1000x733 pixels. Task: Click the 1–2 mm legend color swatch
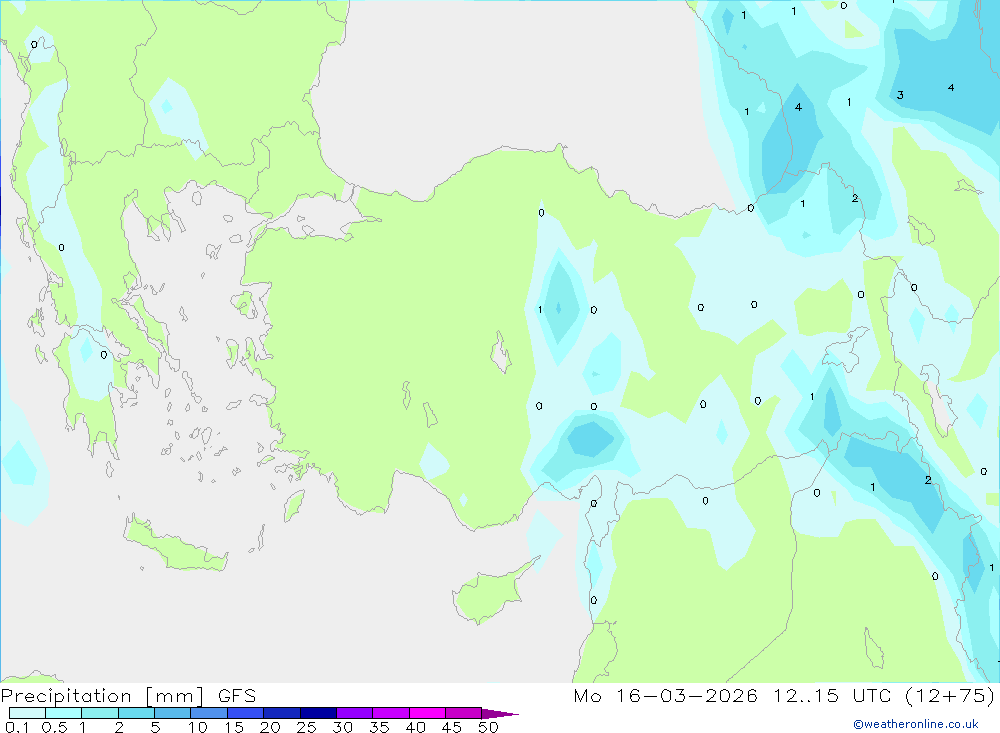coord(99,713)
